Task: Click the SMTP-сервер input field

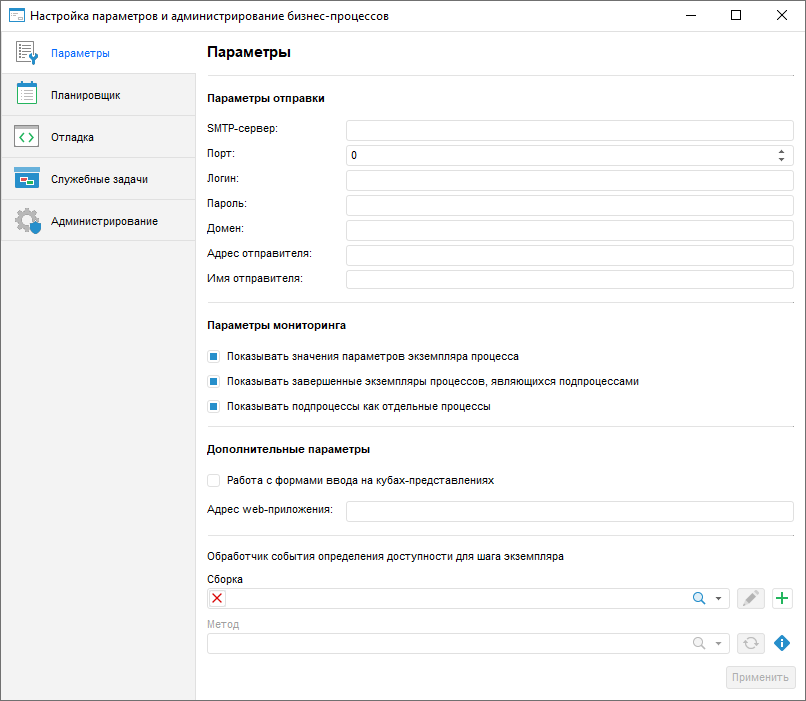Action: (x=569, y=130)
